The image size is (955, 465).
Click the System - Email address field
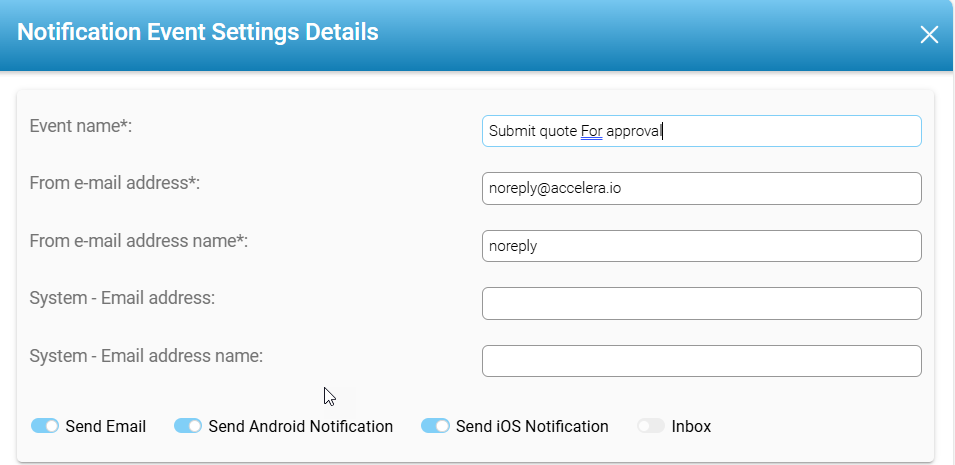[700, 304]
